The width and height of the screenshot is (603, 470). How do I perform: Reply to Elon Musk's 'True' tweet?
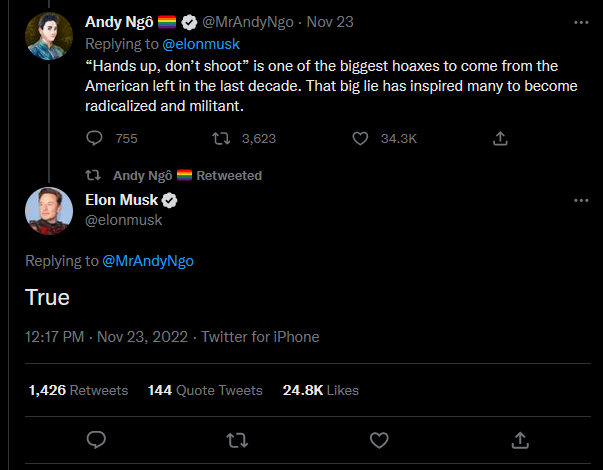click(x=96, y=440)
